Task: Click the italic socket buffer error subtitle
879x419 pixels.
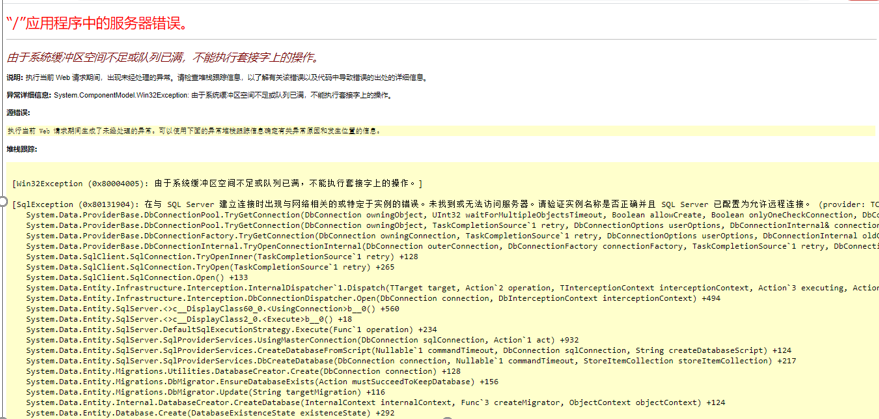Action: coord(162,57)
